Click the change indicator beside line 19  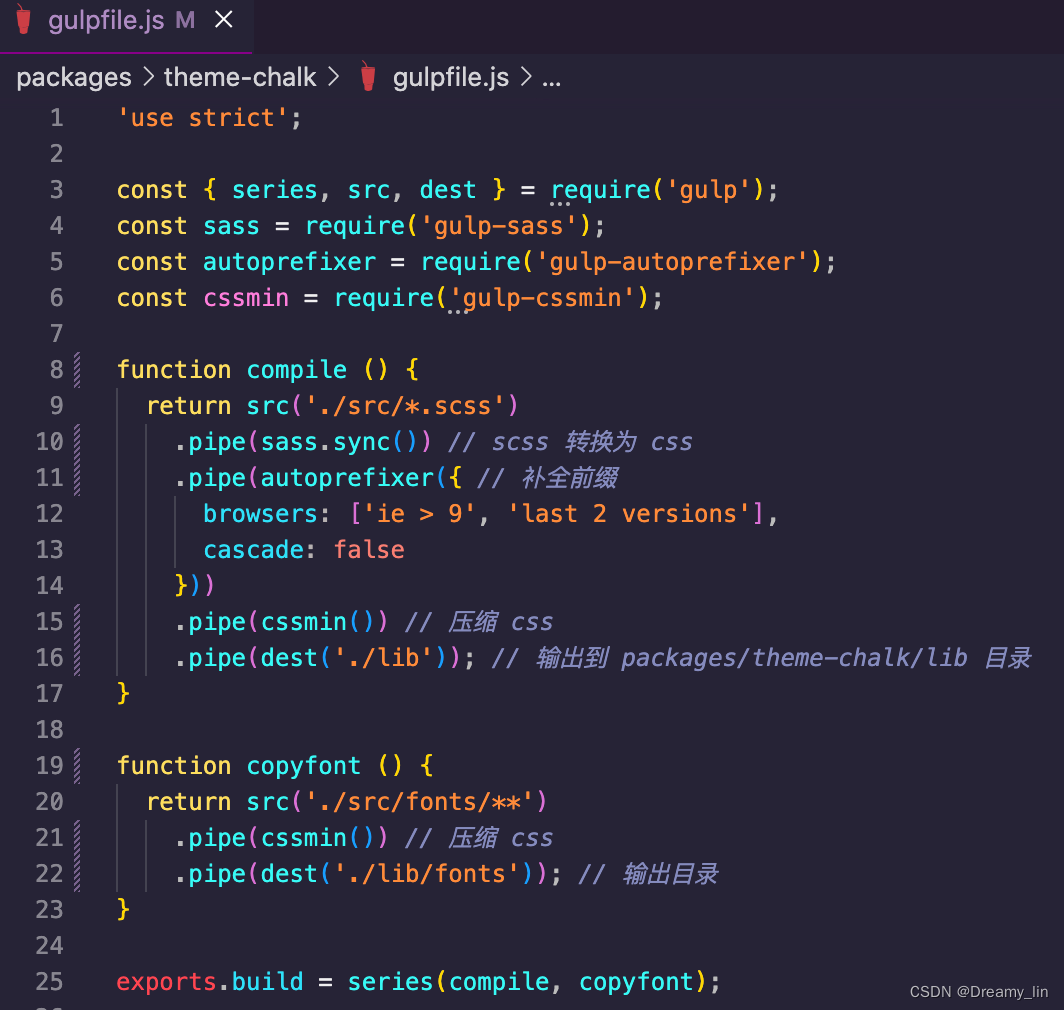tap(77, 766)
